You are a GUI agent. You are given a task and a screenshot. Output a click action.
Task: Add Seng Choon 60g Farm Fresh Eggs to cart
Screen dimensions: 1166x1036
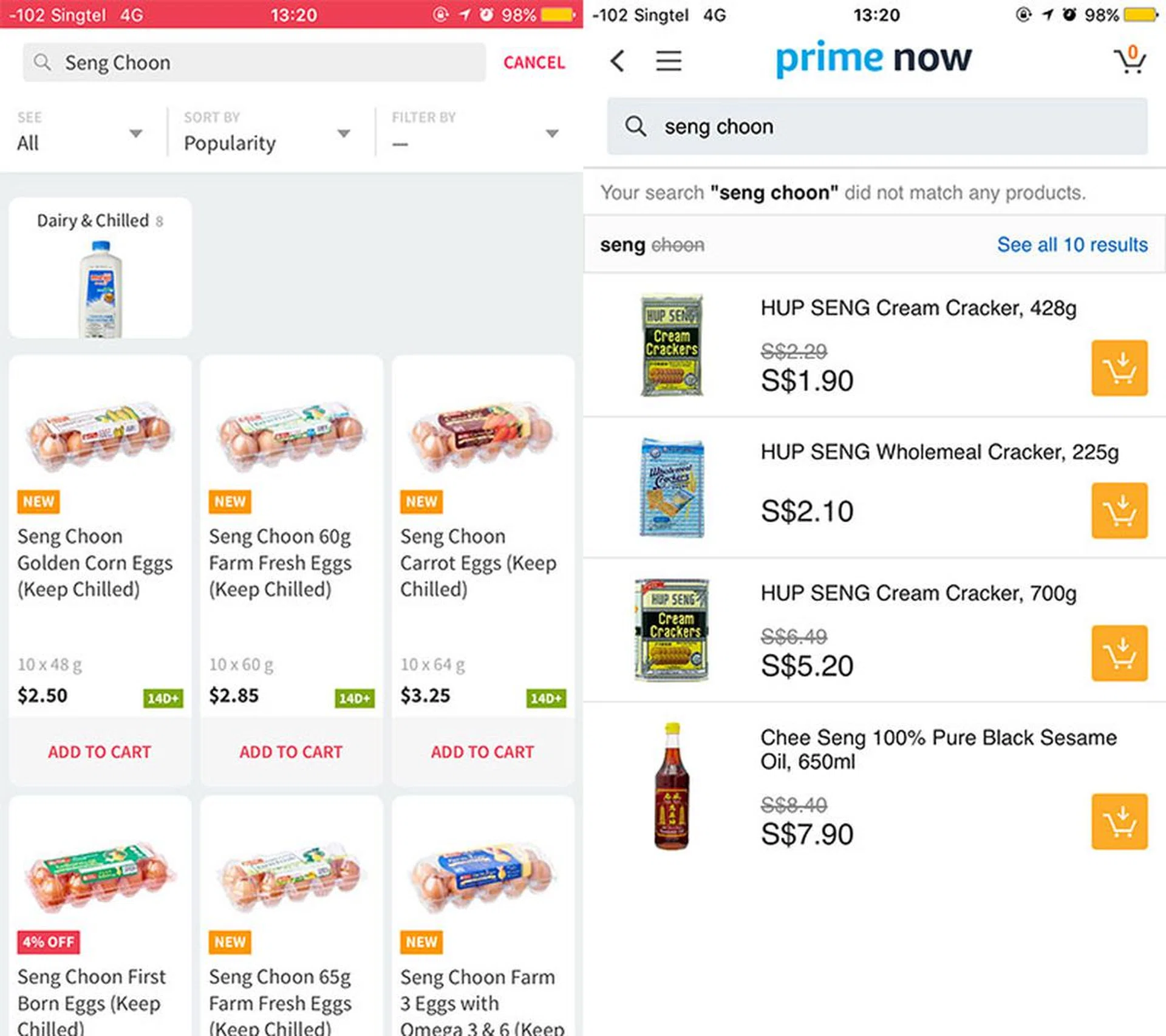[291, 752]
